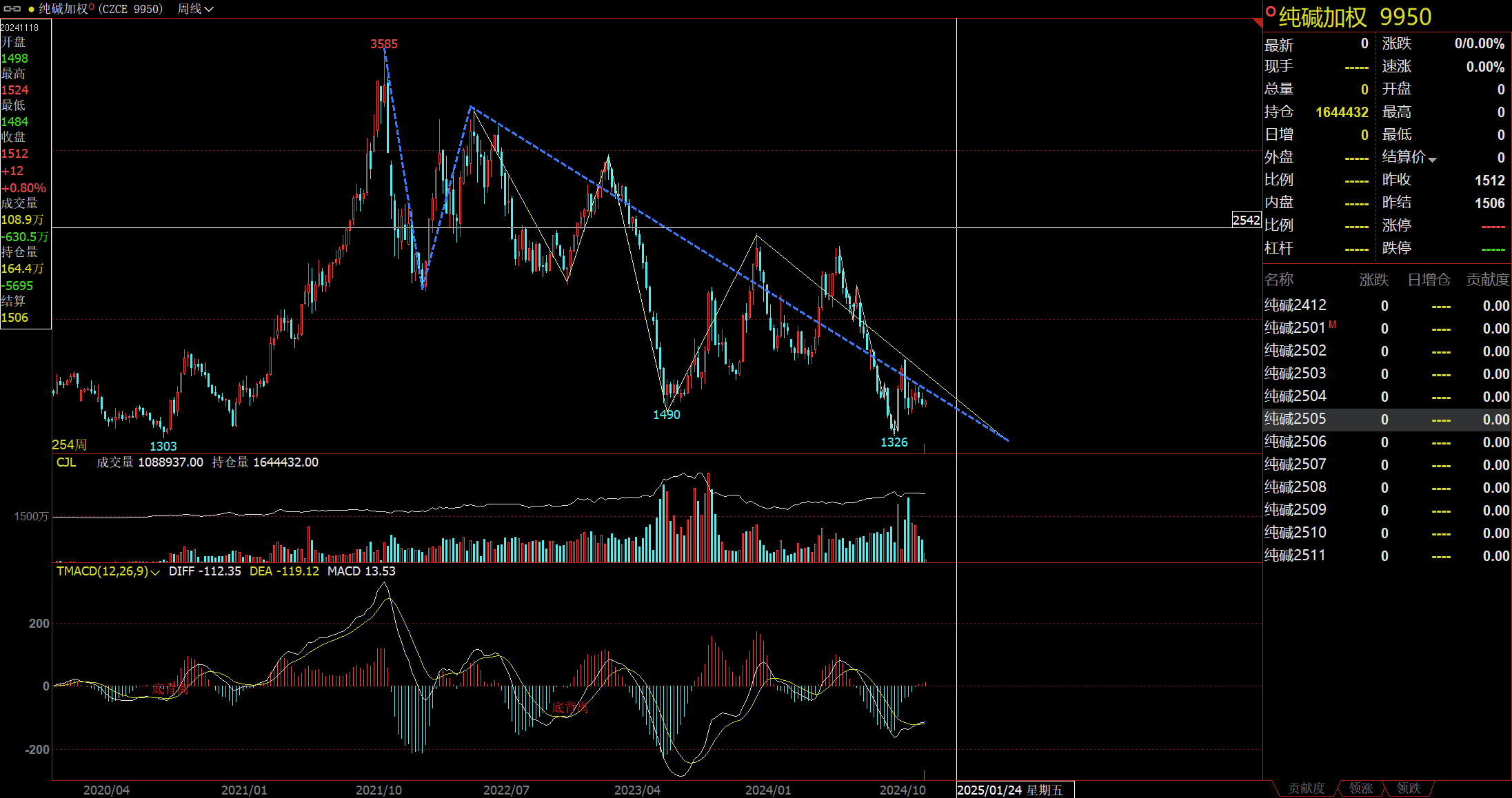Click the 1490 low price label
This screenshot has height=798, width=1512.
(x=667, y=415)
